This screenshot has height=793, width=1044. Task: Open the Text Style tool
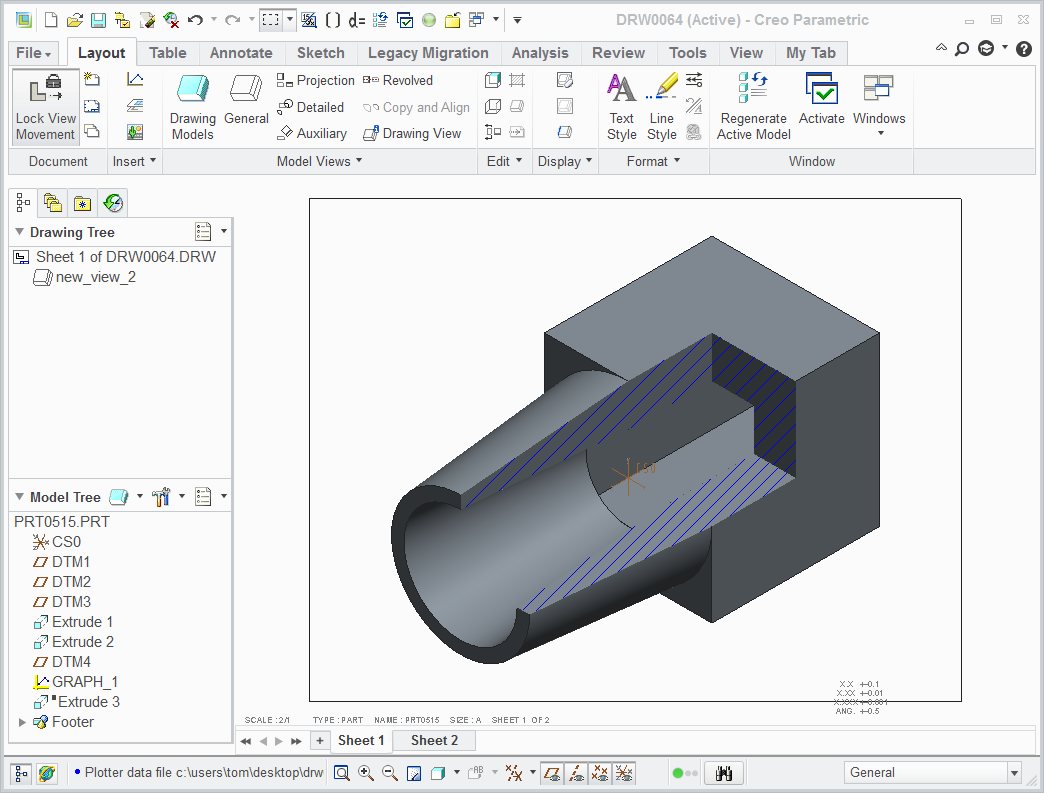(622, 107)
